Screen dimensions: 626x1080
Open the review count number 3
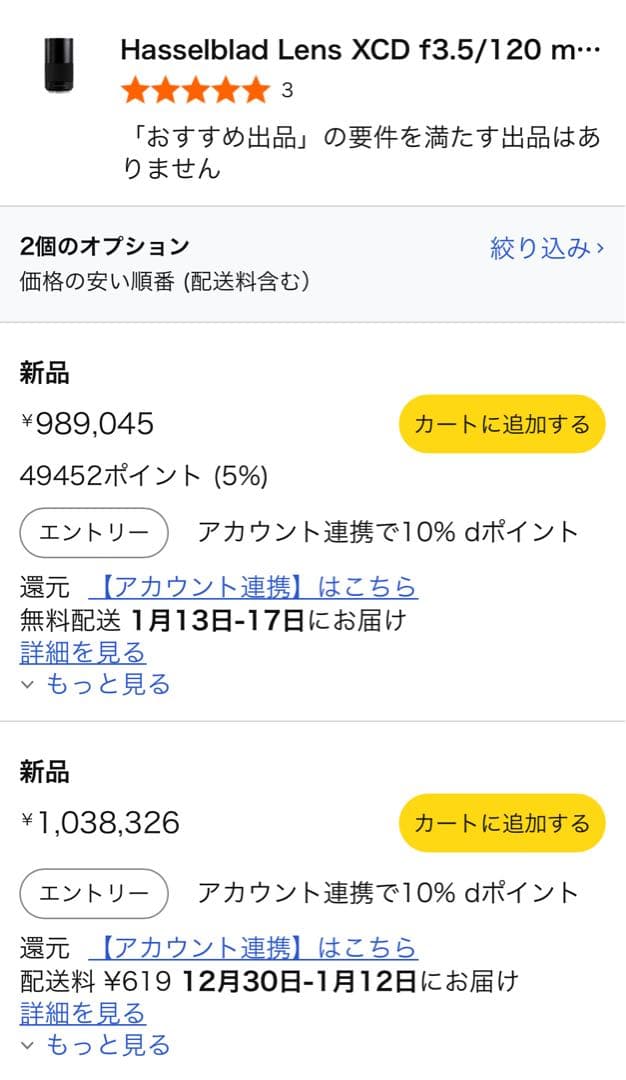click(287, 91)
